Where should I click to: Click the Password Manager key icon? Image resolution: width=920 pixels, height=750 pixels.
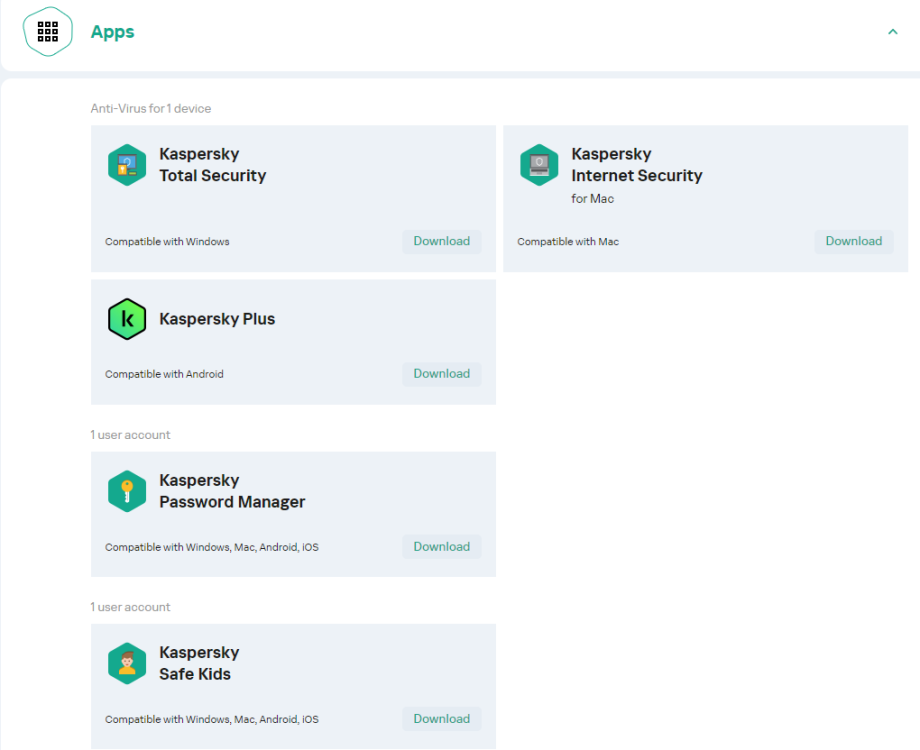tap(127, 491)
